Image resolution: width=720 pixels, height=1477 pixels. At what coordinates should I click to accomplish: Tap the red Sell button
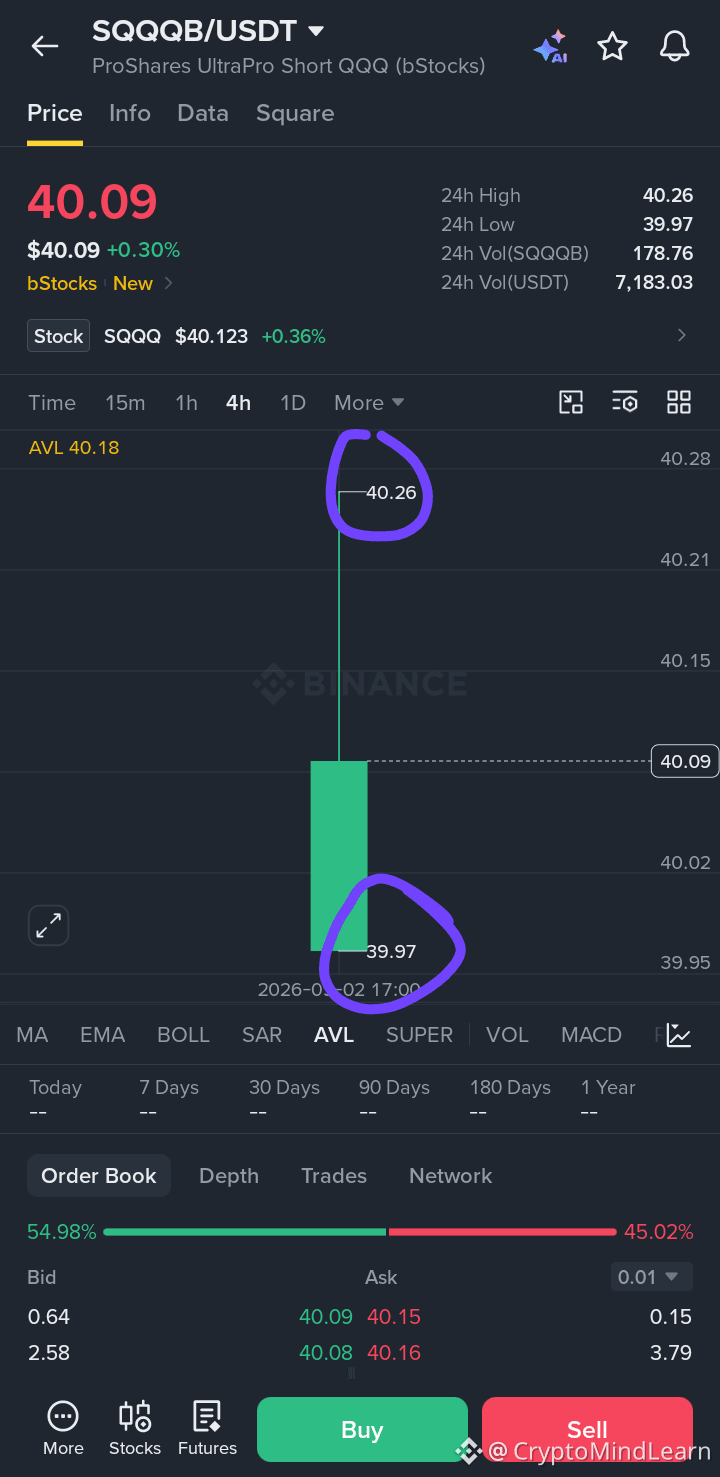[x=587, y=1430]
